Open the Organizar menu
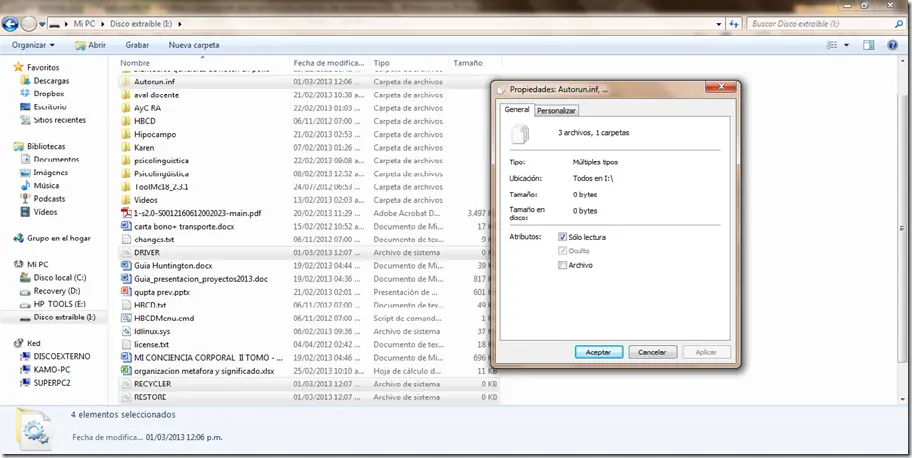 tap(33, 45)
